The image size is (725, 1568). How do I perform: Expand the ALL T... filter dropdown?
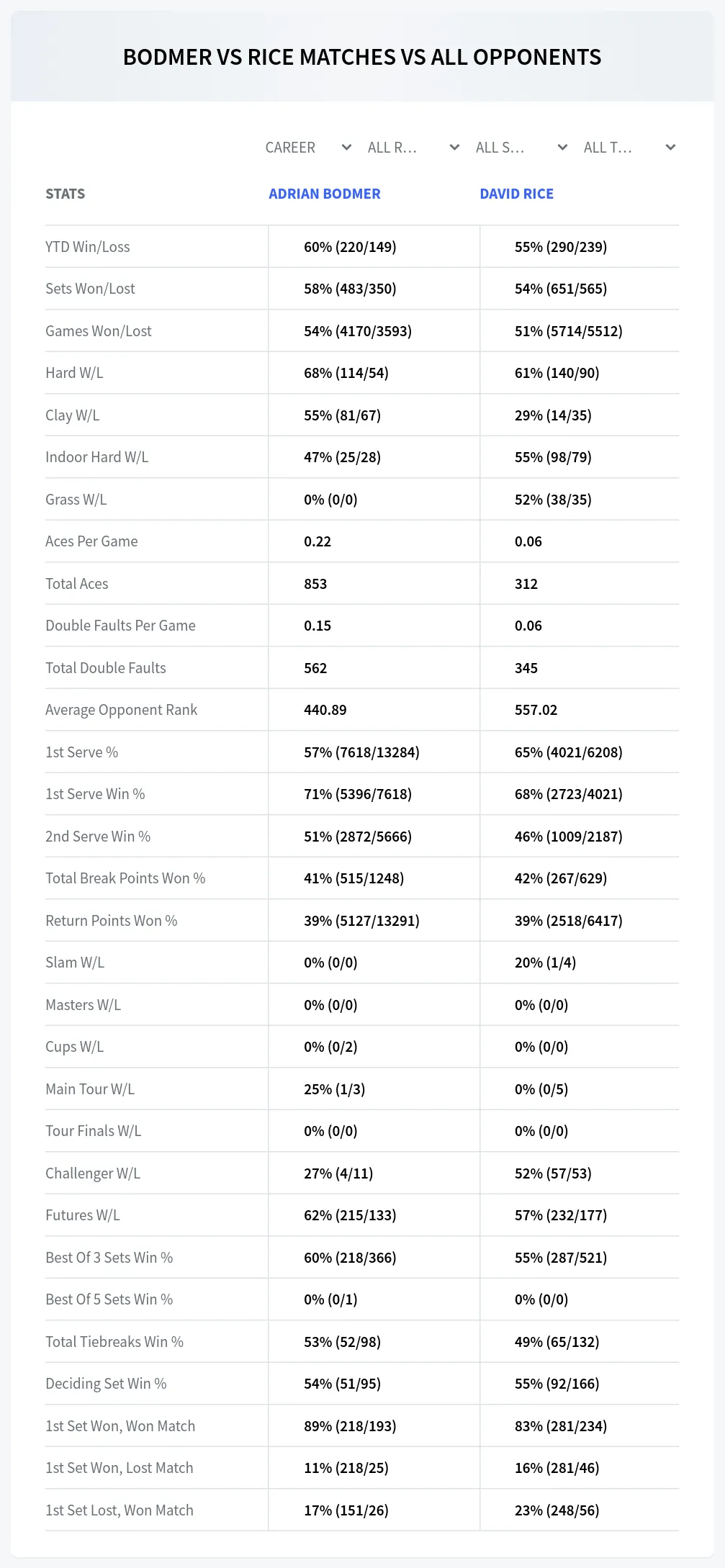(630, 148)
